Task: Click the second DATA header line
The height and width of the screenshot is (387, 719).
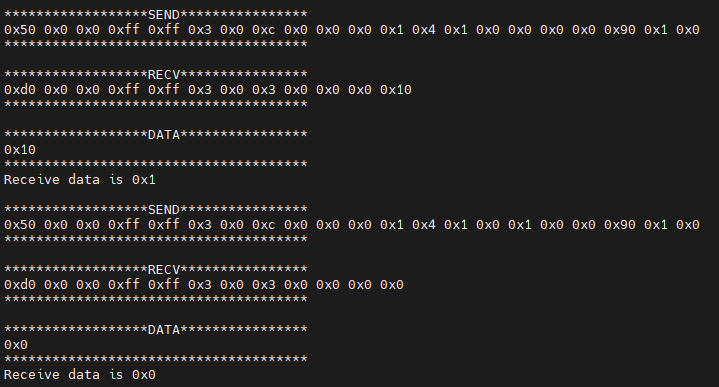Action: pyautogui.click(x=155, y=330)
